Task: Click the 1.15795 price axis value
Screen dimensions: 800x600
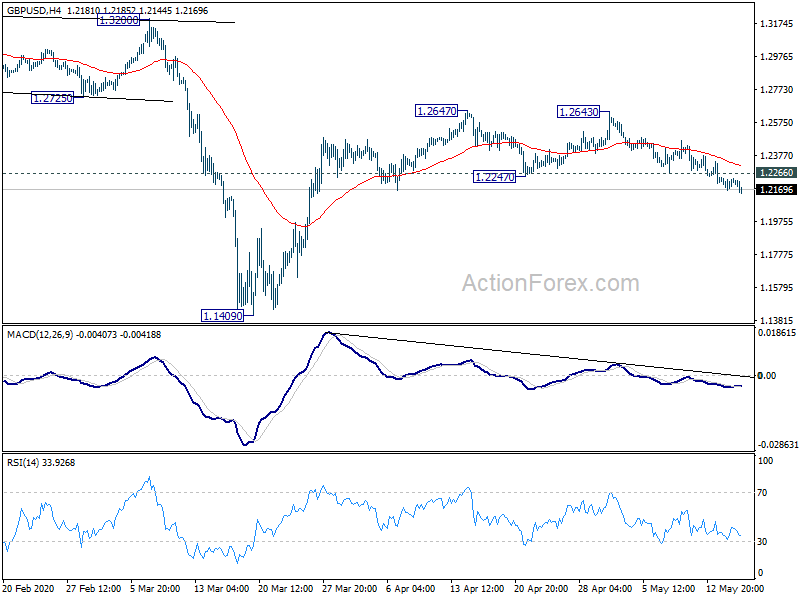Action: [777, 288]
